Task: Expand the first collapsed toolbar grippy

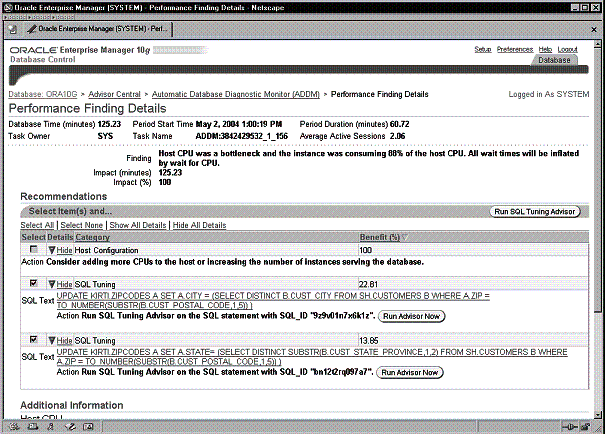Action: click(x=15, y=17)
